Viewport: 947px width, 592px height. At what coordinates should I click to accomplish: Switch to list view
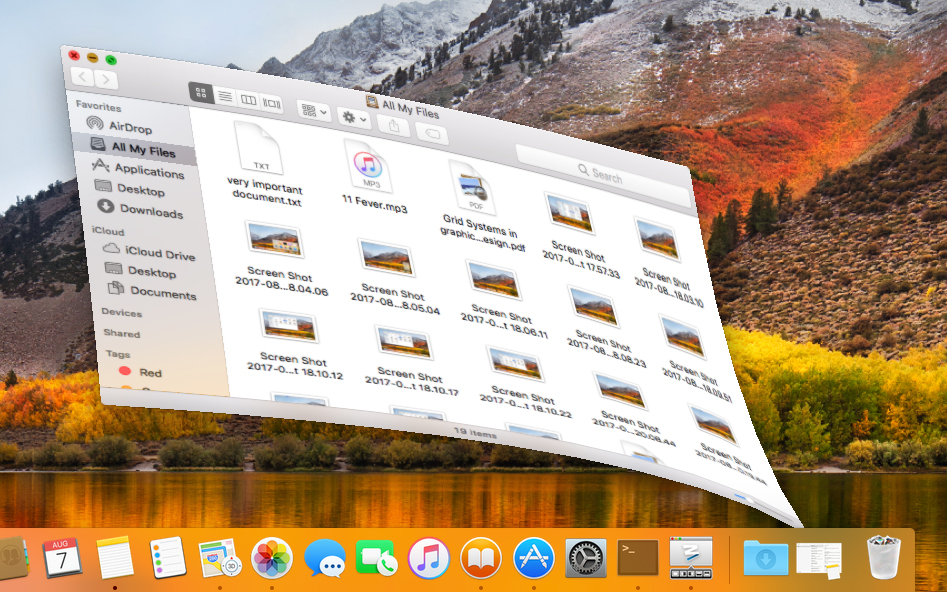pyautogui.click(x=224, y=95)
